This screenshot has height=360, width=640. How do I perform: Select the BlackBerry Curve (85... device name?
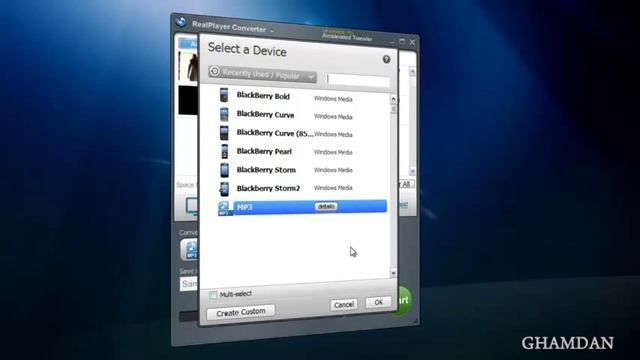coord(275,133)
